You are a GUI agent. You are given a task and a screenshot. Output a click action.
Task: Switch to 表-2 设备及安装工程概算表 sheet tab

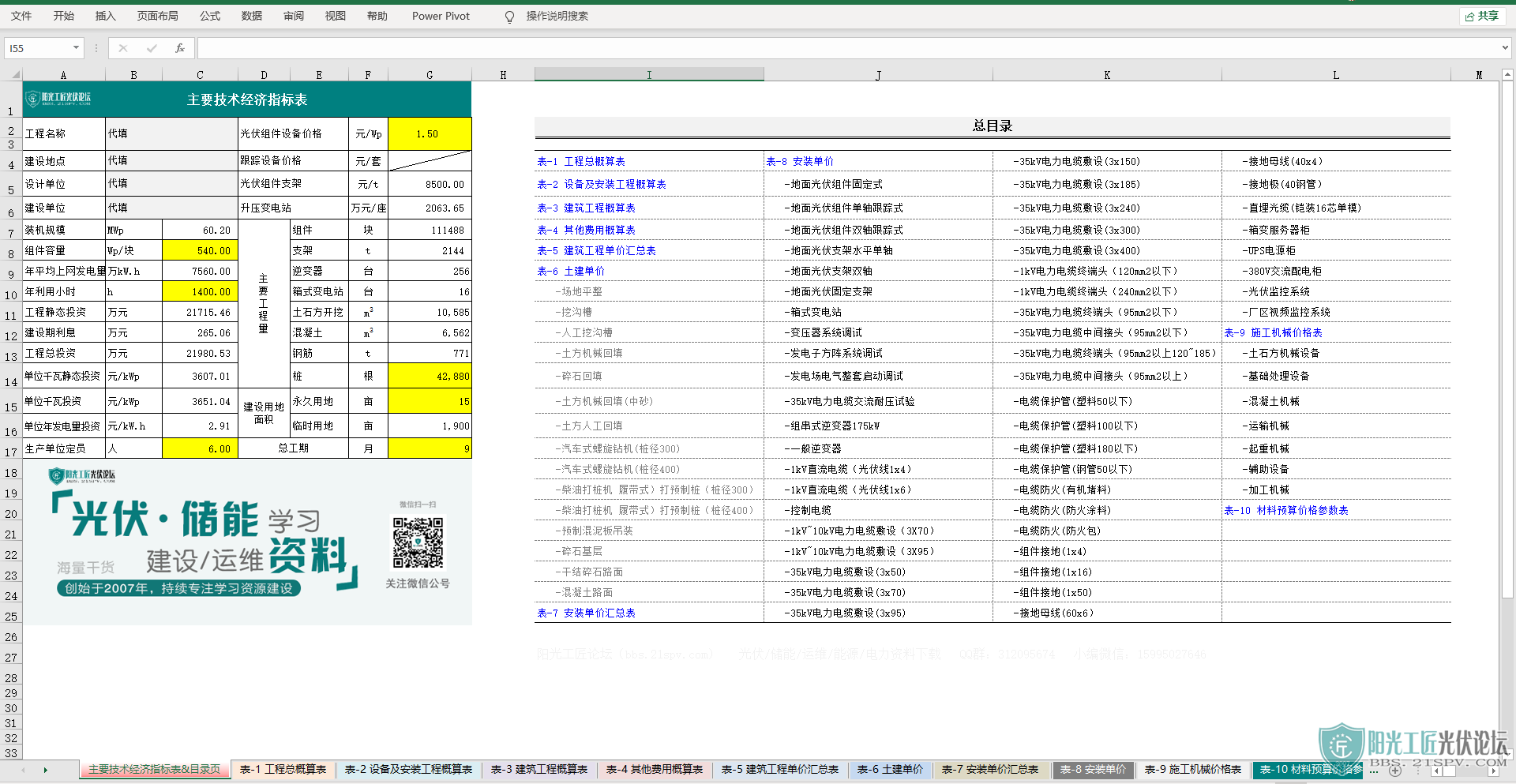(408, 770)
